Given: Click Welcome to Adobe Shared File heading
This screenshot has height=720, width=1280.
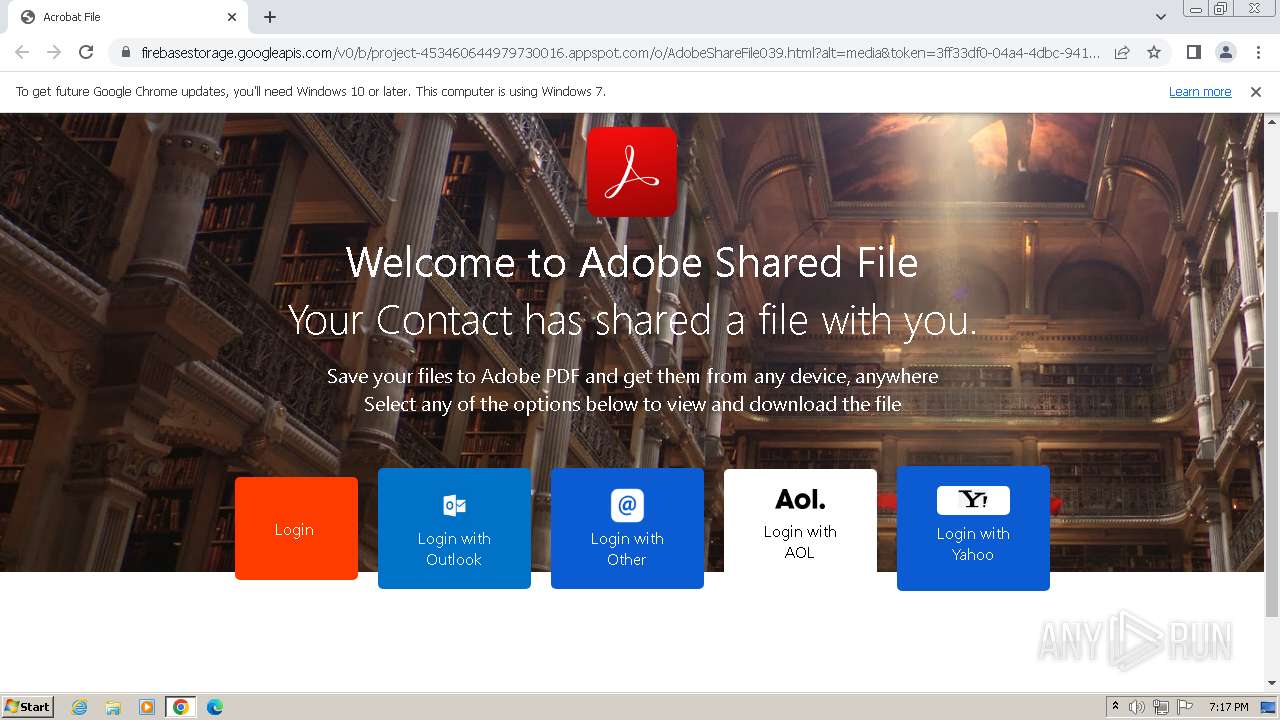Looking at the screenshot, I should click(x=632, y=263).
